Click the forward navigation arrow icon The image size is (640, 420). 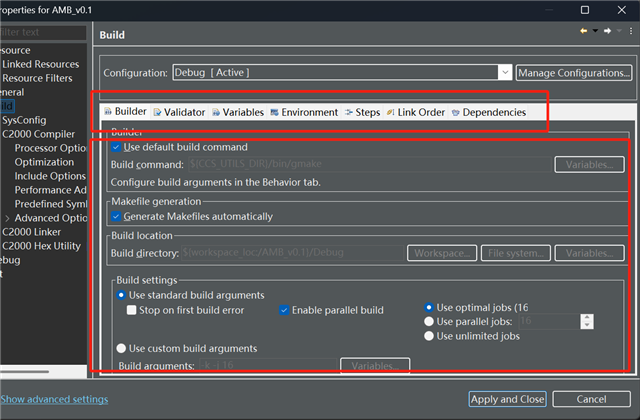[607, 32]
